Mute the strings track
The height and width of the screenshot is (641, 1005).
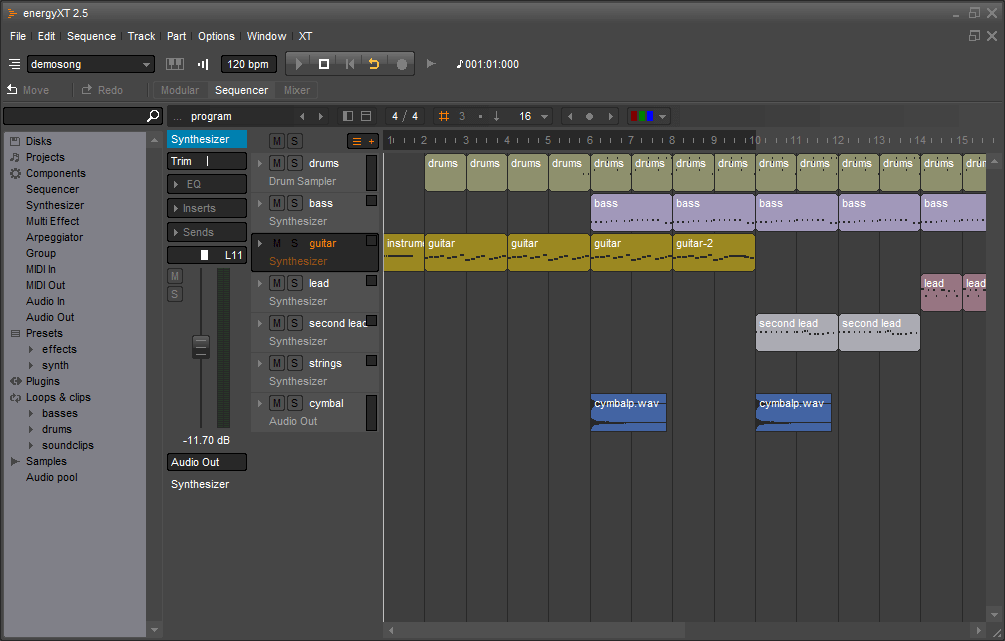[x=277, y=363]
